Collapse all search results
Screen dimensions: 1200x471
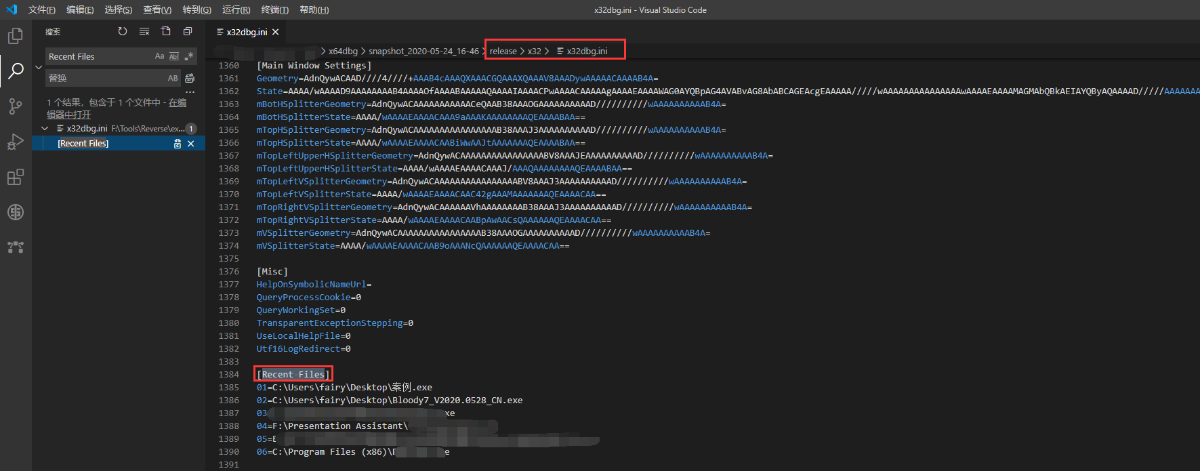187,32
